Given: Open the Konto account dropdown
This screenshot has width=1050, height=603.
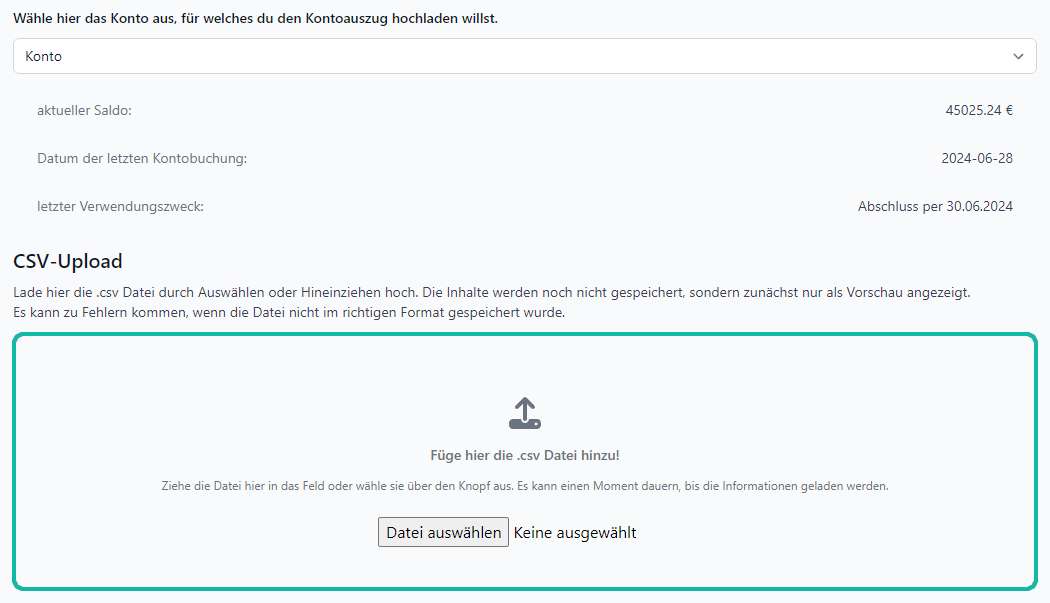Looking at the screenshot, I should pyautogui.click(x=524, y=56).
